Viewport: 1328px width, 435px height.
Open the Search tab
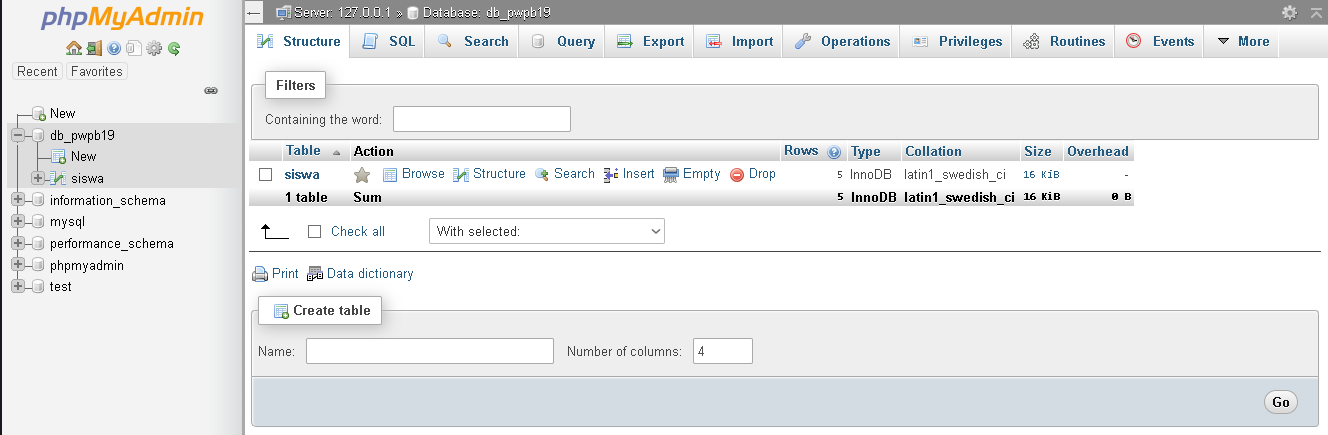point(473,42)
